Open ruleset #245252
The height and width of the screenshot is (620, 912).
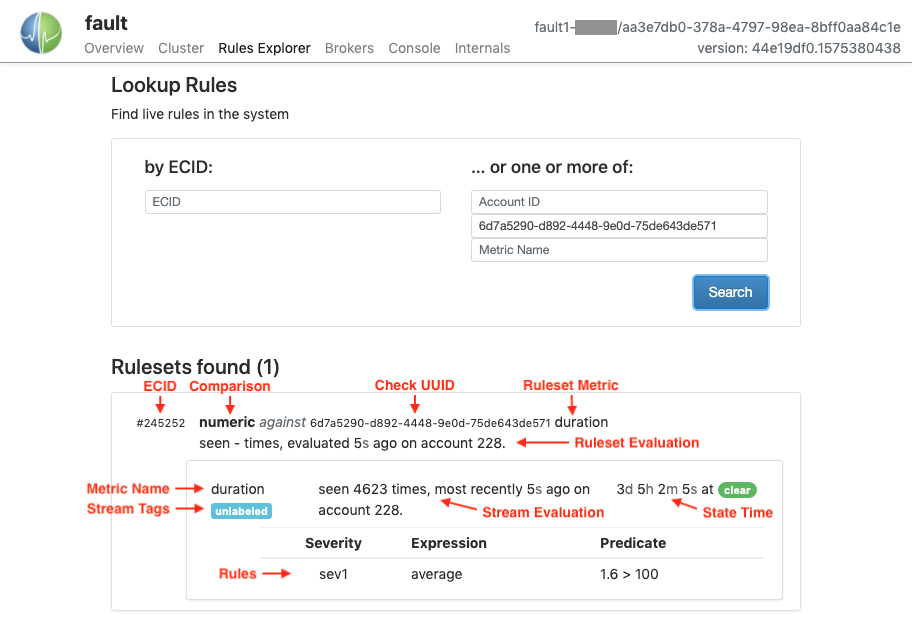pos(160,422)
